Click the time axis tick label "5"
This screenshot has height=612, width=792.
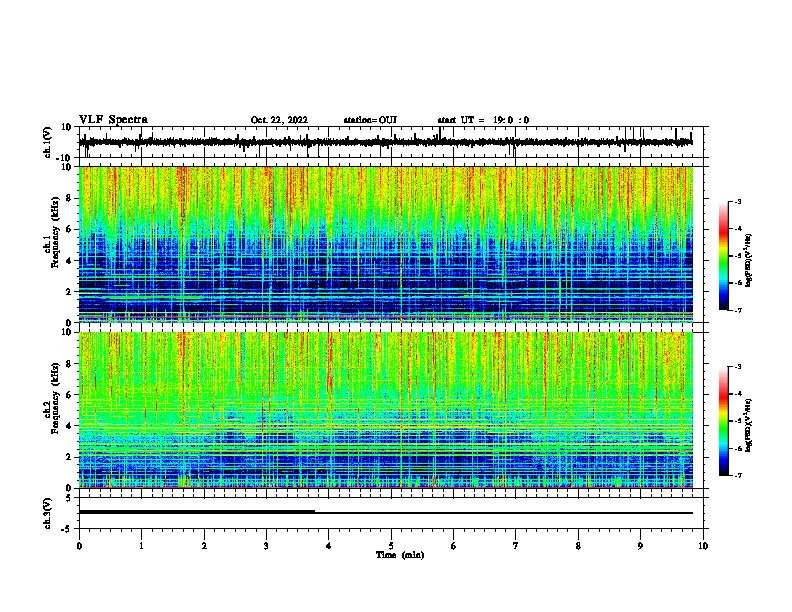pyautogui.click(x=391, y=546)
